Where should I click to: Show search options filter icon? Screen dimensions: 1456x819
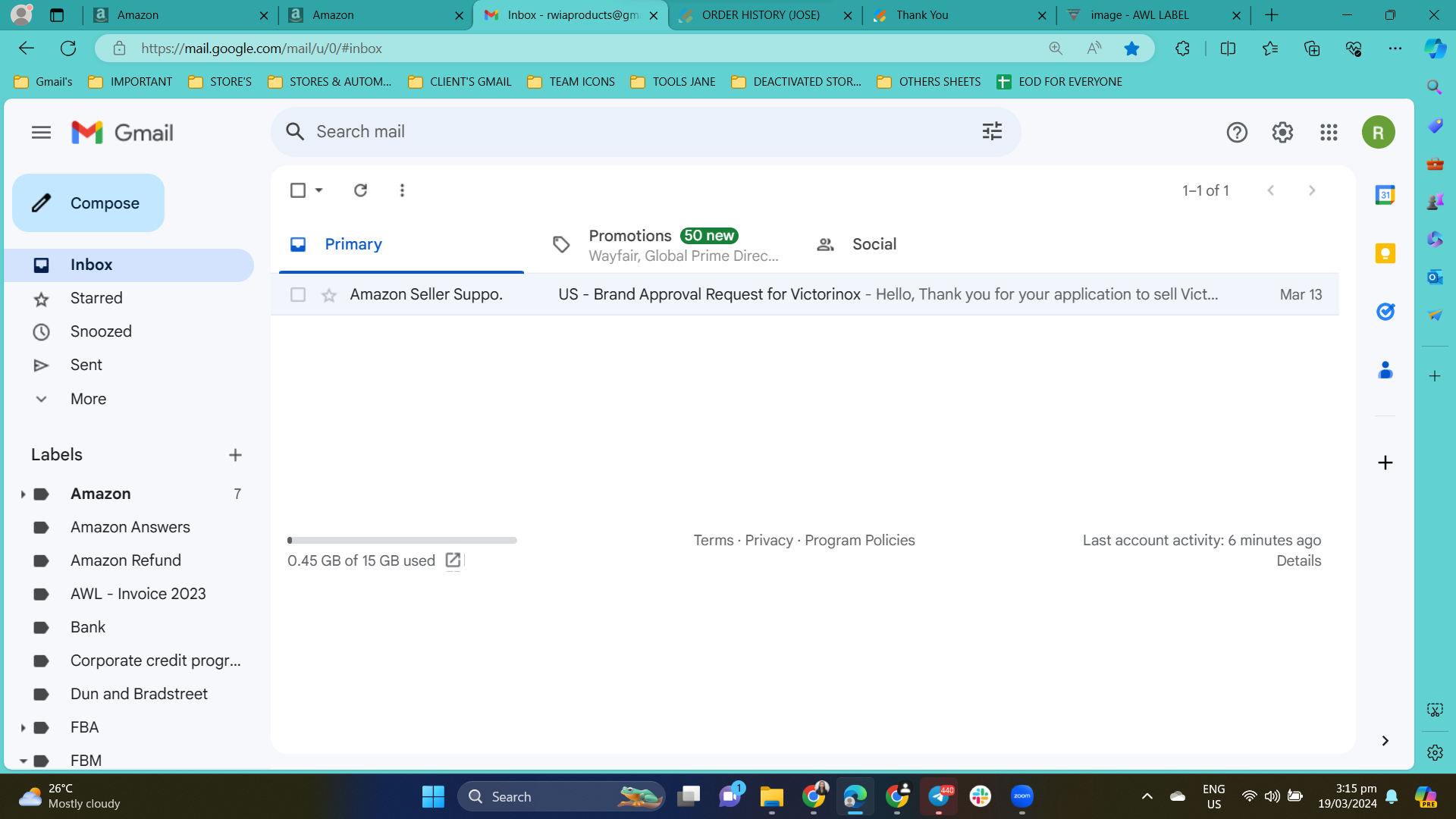point(992,131)
